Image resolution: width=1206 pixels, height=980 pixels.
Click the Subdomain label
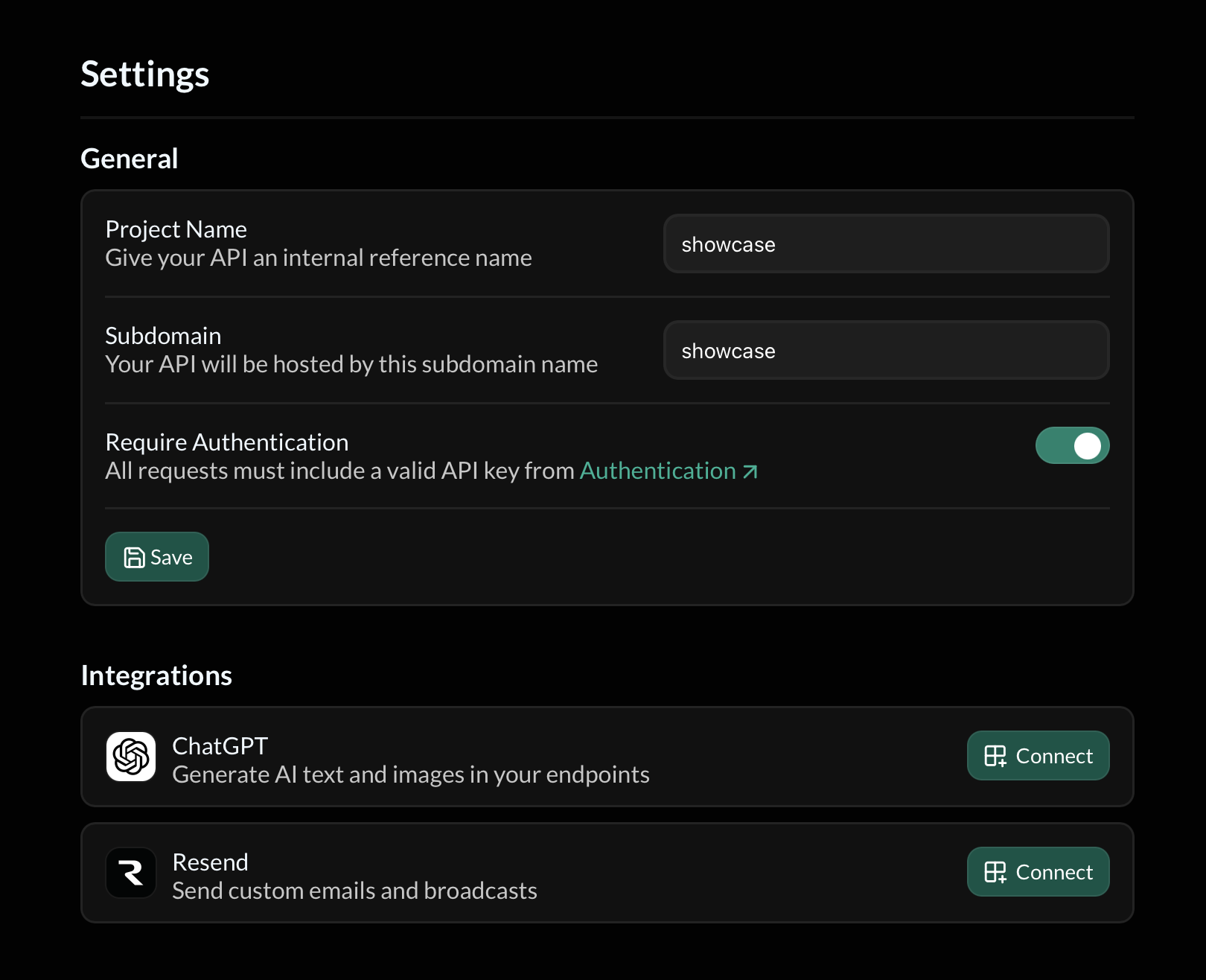click(163, 336)
